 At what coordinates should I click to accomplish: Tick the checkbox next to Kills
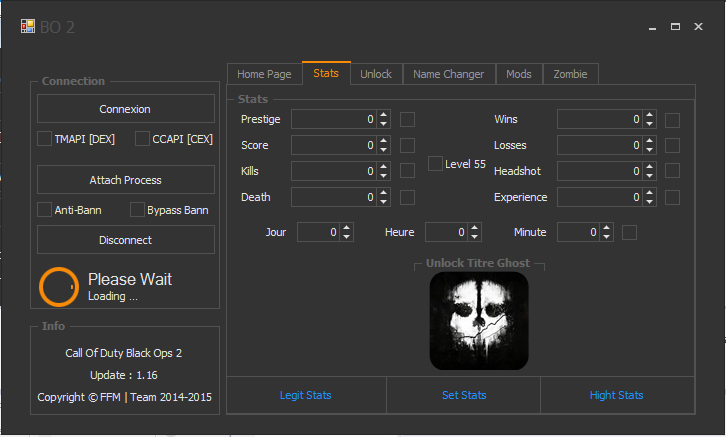click(407, 171)
